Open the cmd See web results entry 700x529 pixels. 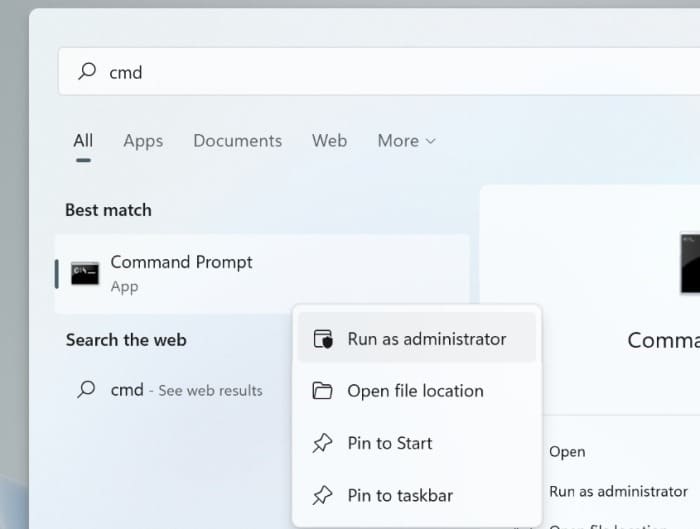point(170,390)
